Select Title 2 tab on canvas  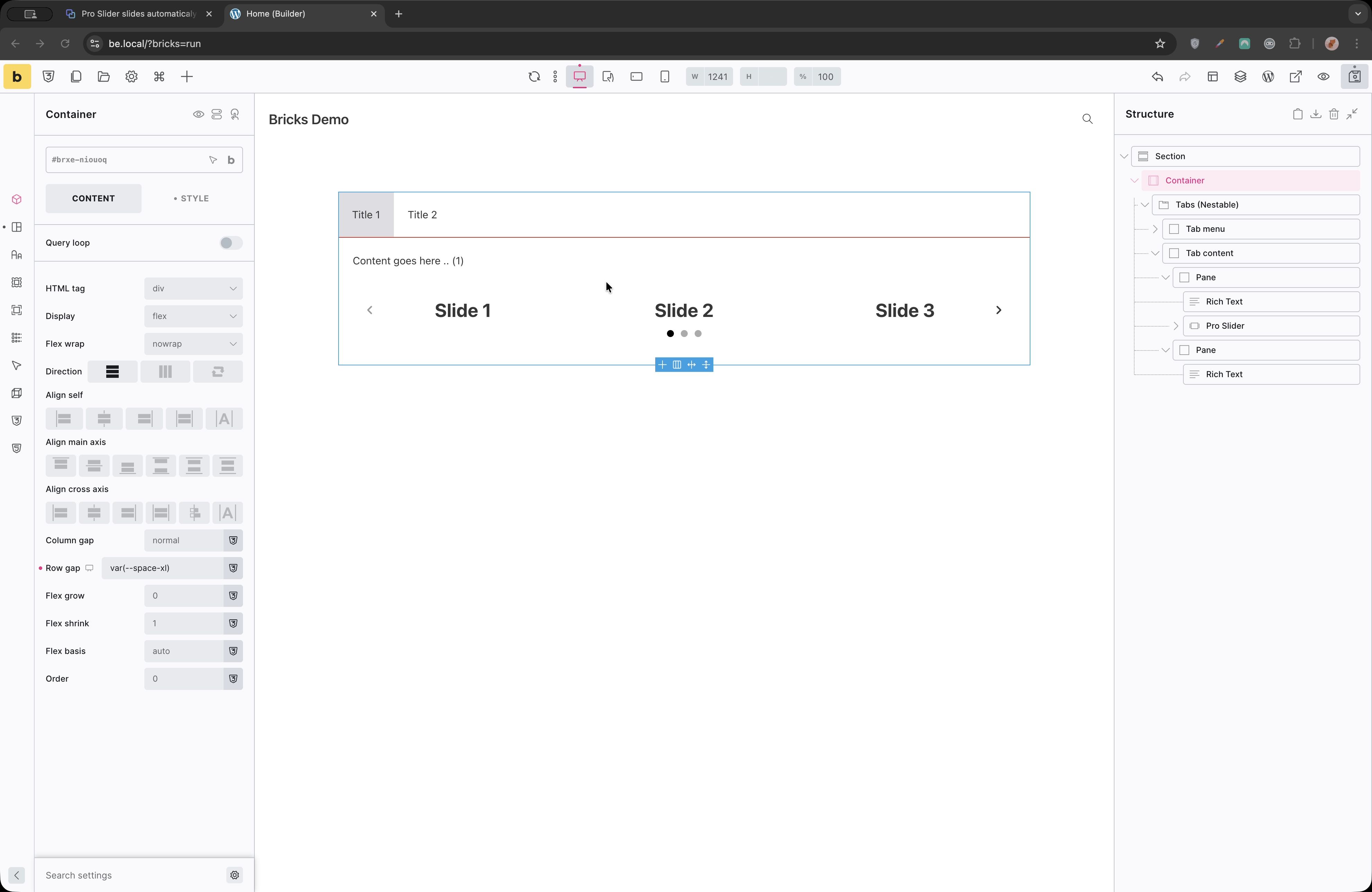pos(423,215)
